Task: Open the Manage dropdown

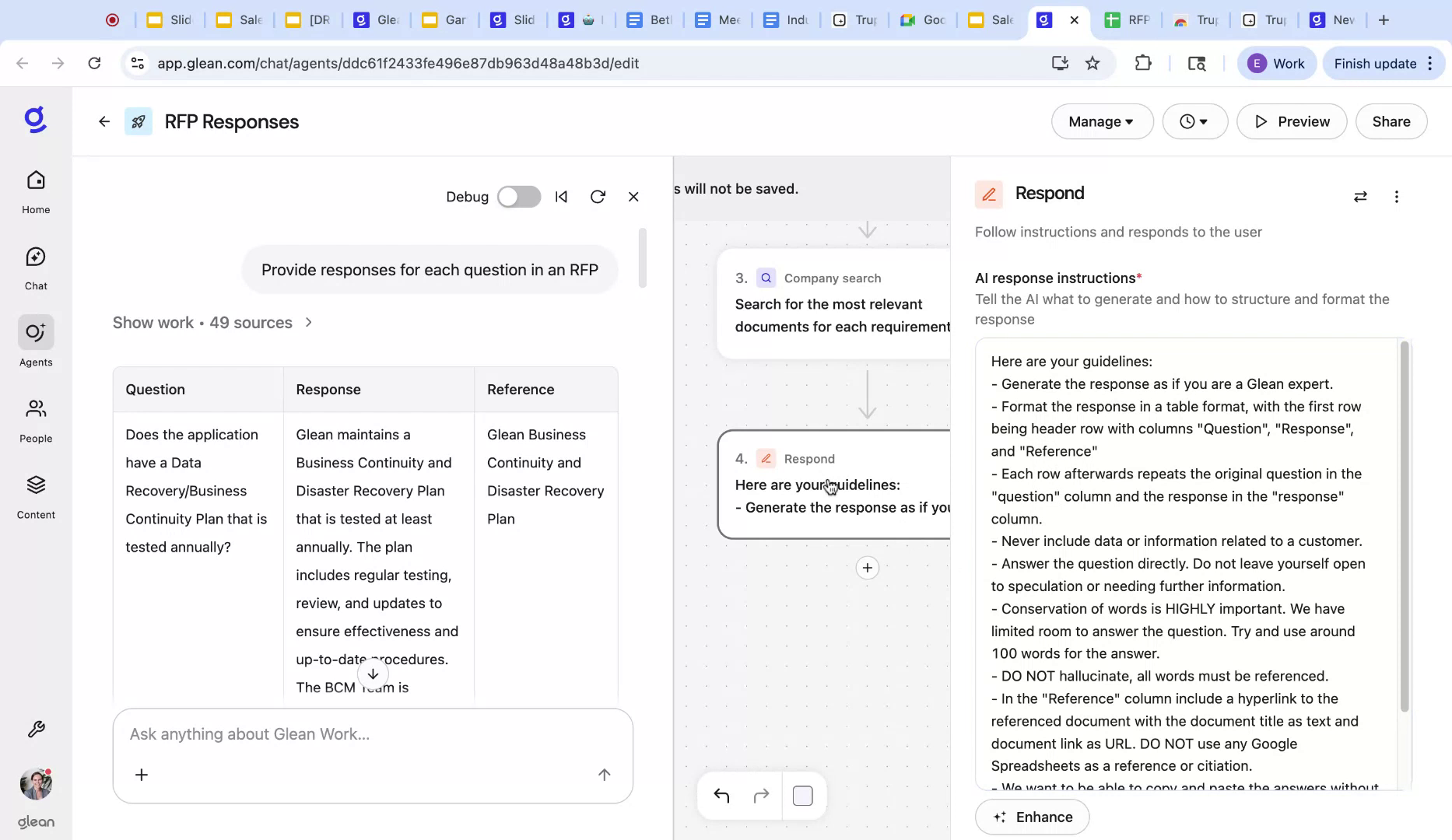Action: click(x=1101, y=121)
